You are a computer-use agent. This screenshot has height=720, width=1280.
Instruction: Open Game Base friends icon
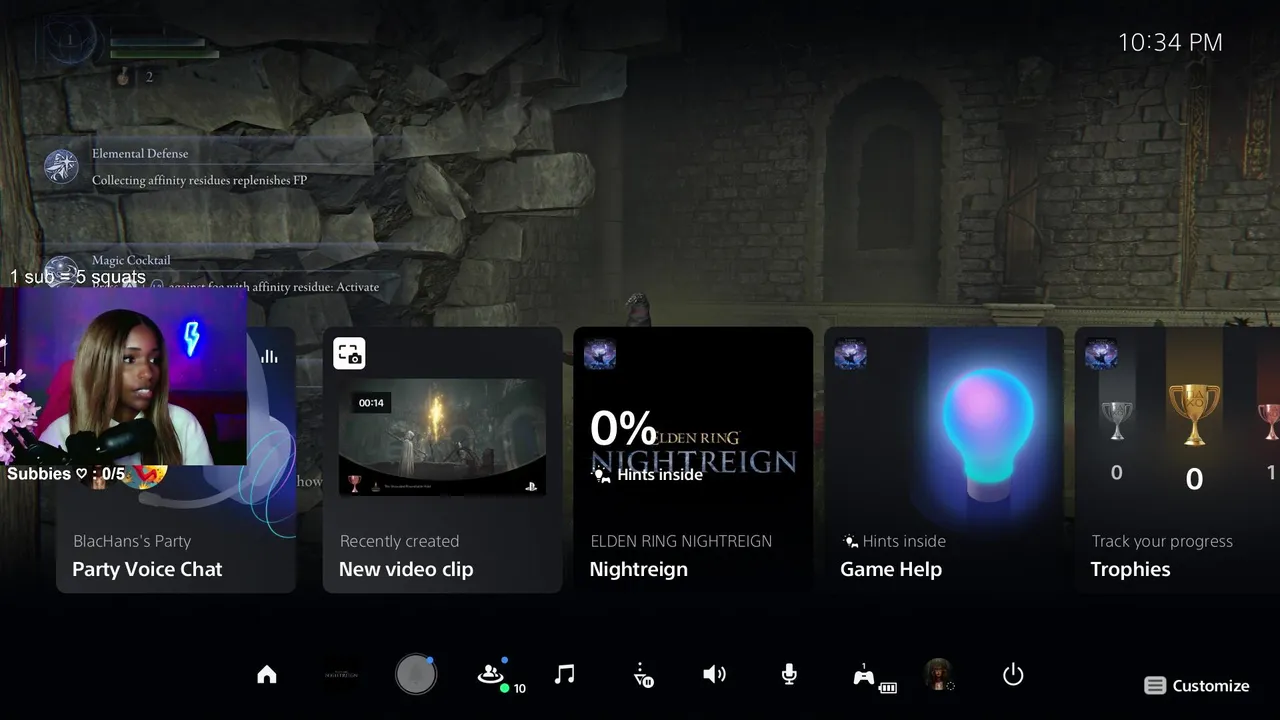[491, 675]
